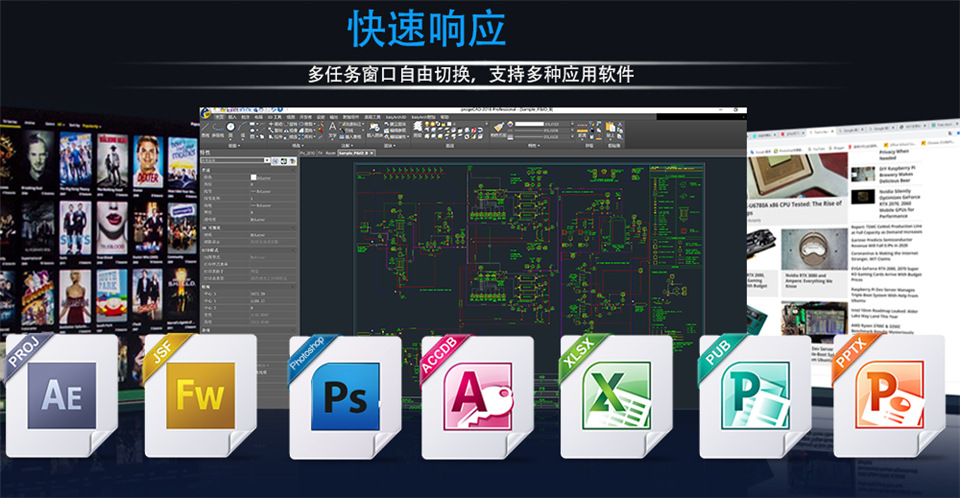Click the progeCAD application logo icon
Image resolution: width=960 pixels, height=498 pixels.
pos(204,113)
